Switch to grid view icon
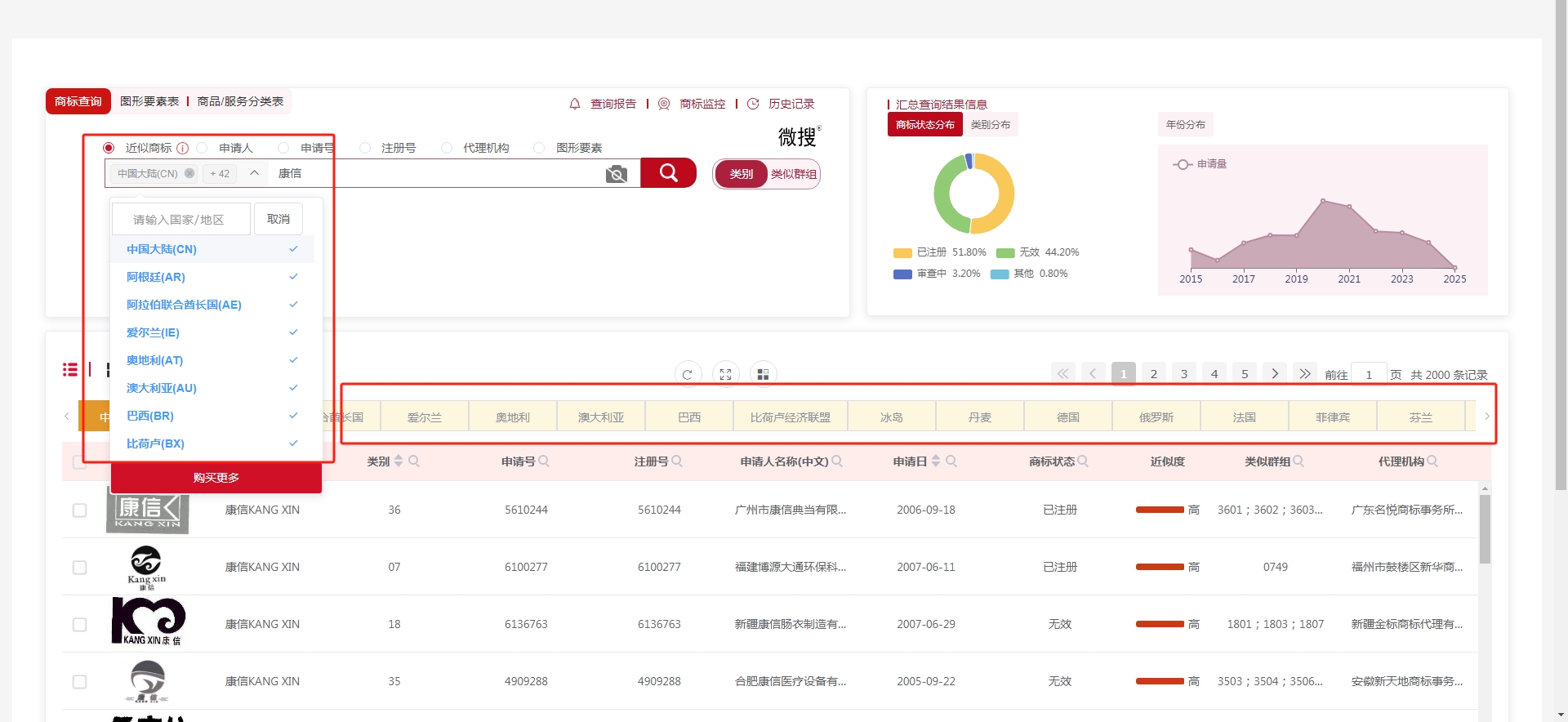Image resolution: width=1568 pixels, height=722 pixels. point(763,374)
